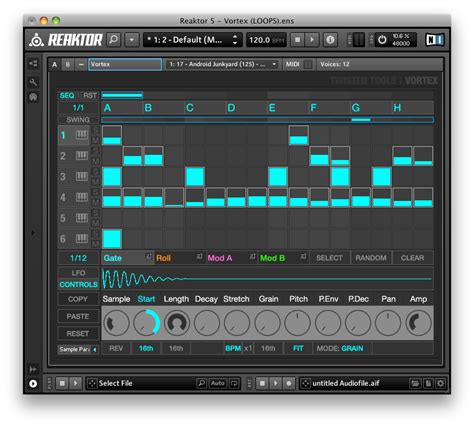Switch to the Gate lane tab
Screen dimensions: 474x426
click(x=113, y=258)
